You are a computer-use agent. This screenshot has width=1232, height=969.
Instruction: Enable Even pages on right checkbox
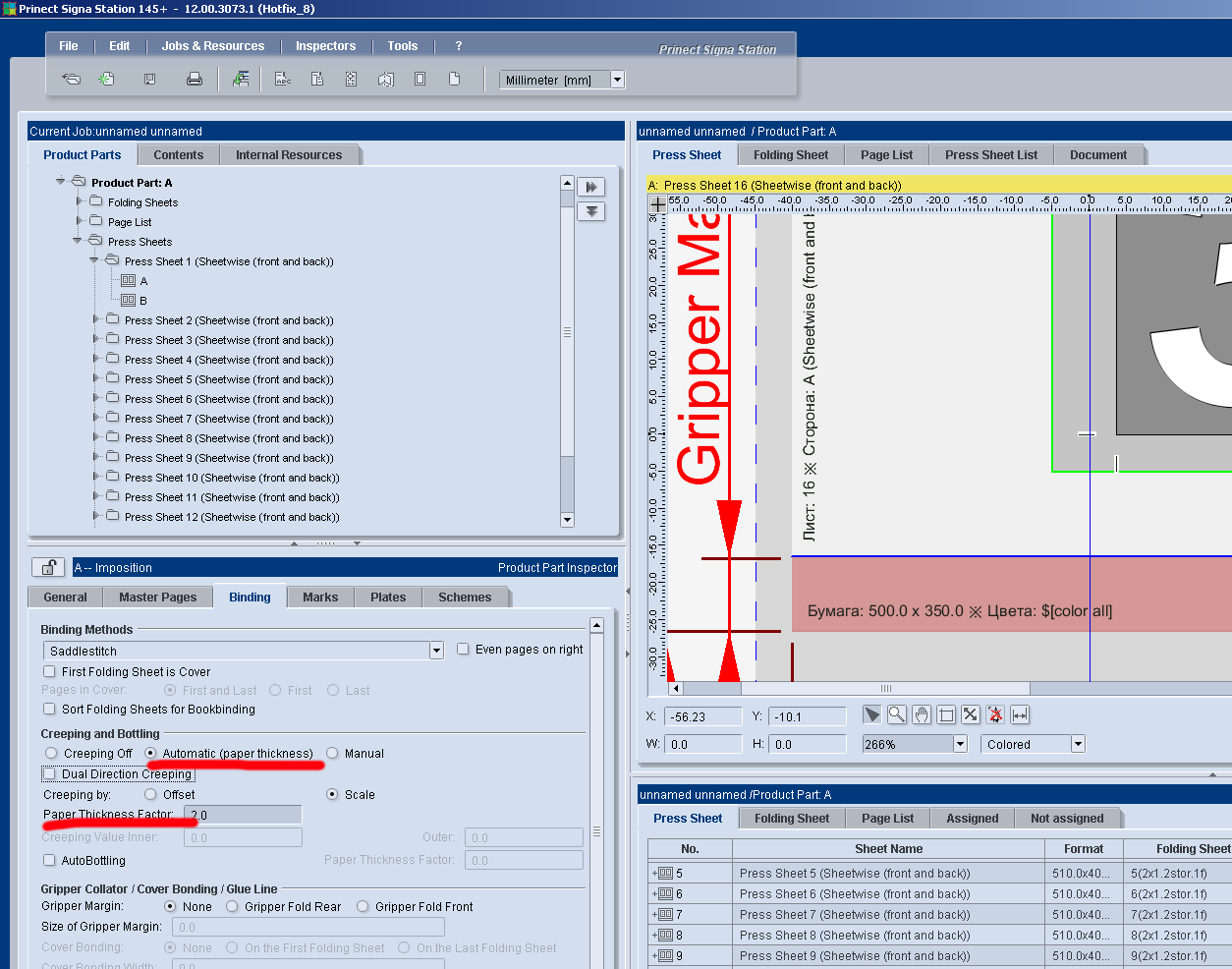463,650
